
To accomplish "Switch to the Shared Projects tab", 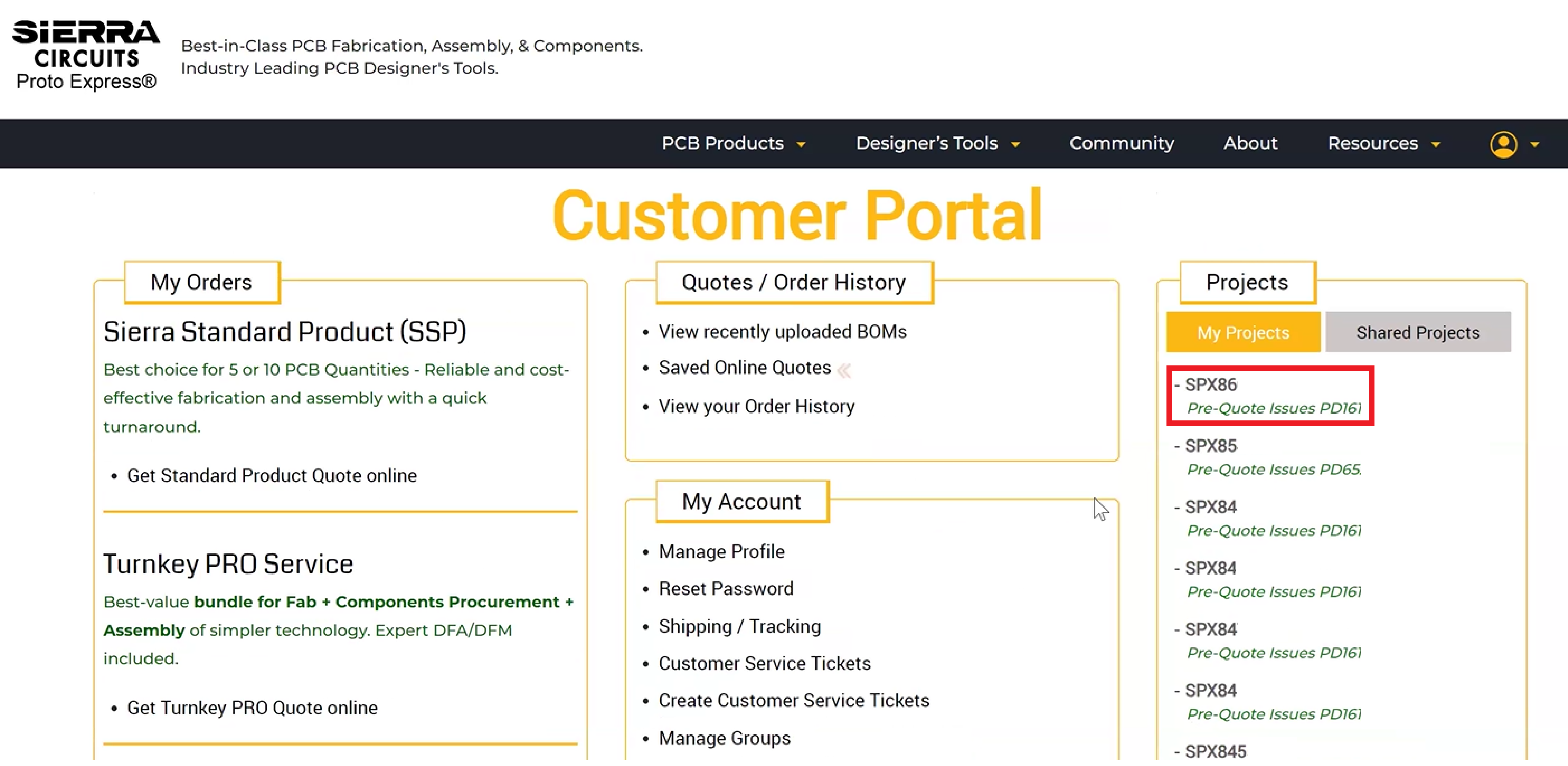I will point(1418,332).
